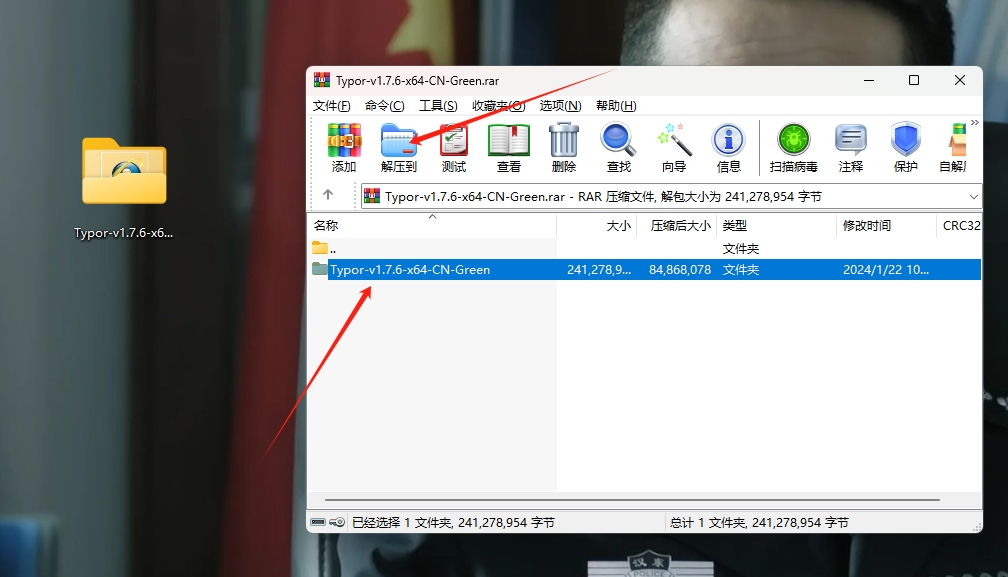The width and height of the screenshot is (1008, 577).
Task: Open the Options (选项) menu
Action: [561, 106]
